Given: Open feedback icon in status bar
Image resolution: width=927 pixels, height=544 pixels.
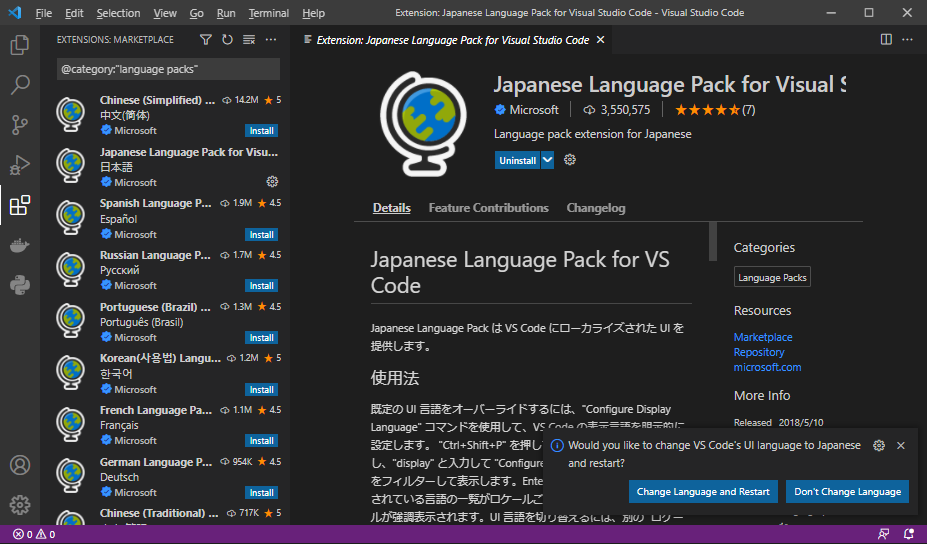Looking at the screenshot, I should [883, 535].
